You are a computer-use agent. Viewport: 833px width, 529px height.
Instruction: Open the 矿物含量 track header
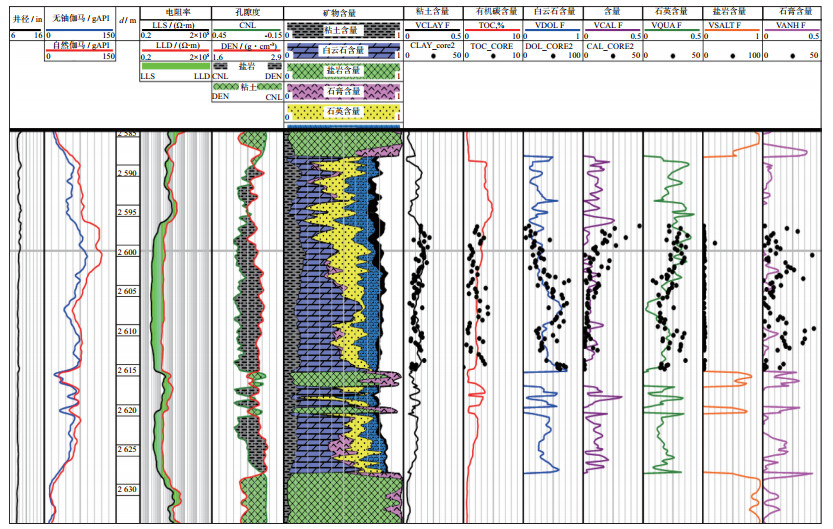(x=343, y=9)
